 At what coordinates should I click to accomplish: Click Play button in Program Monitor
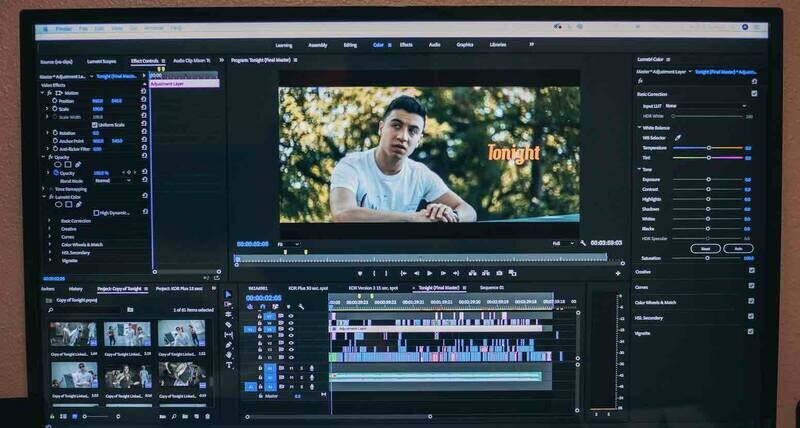[x=430, y=273]
